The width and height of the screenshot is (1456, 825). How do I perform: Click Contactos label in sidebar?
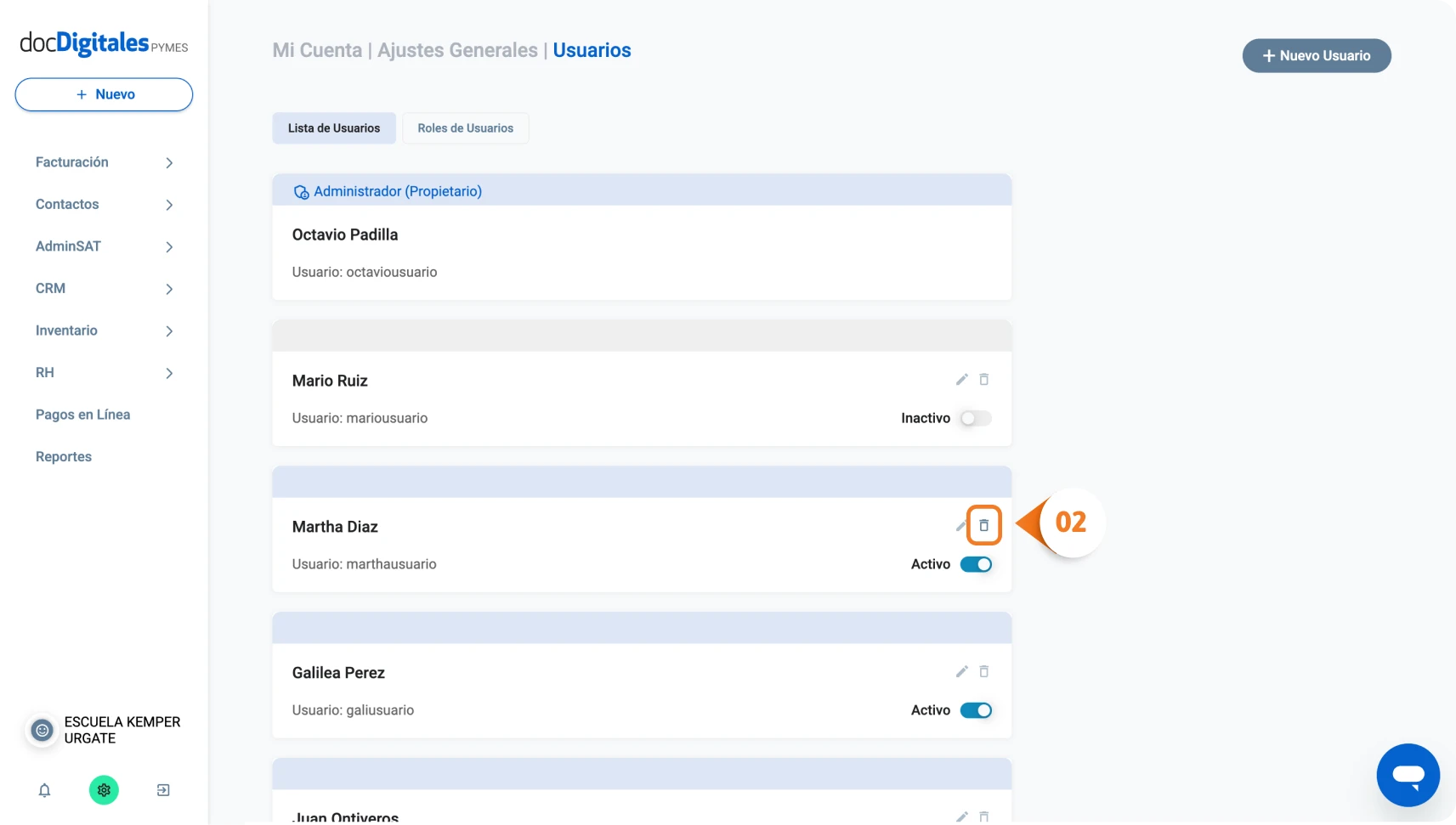[x=67, y=204]
